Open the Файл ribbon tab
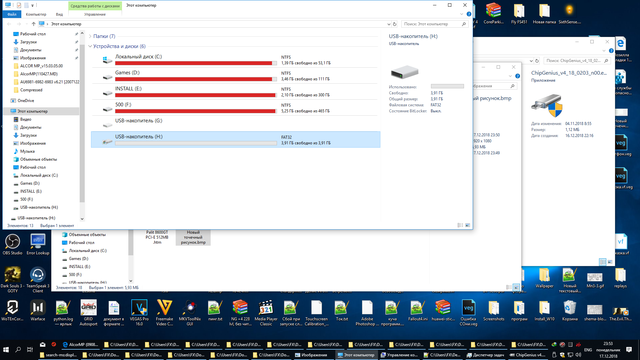 click(12, 14)
